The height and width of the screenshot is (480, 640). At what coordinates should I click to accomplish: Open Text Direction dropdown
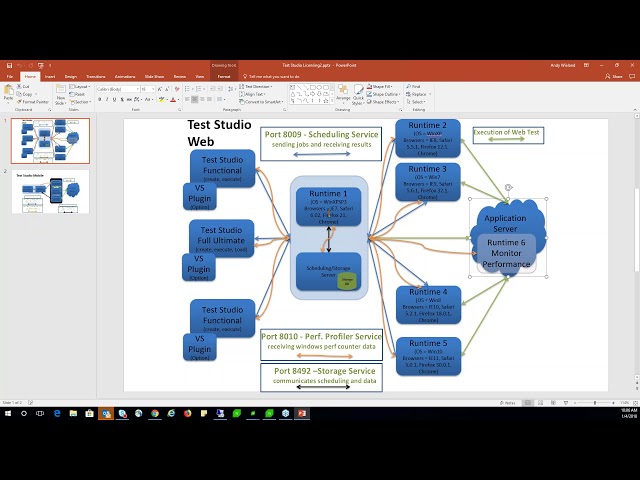coord(256,87)
